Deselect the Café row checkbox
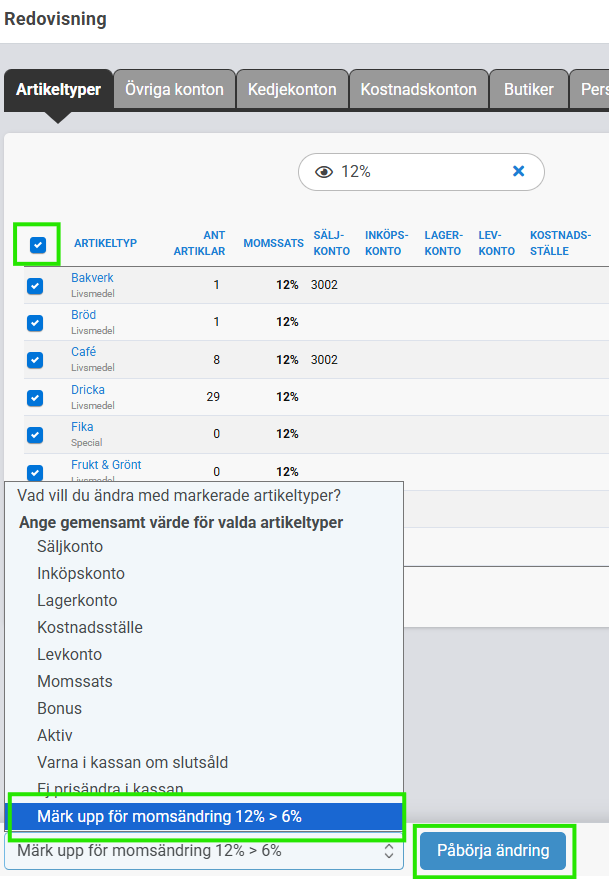The image size is (609, 879). 35,360
